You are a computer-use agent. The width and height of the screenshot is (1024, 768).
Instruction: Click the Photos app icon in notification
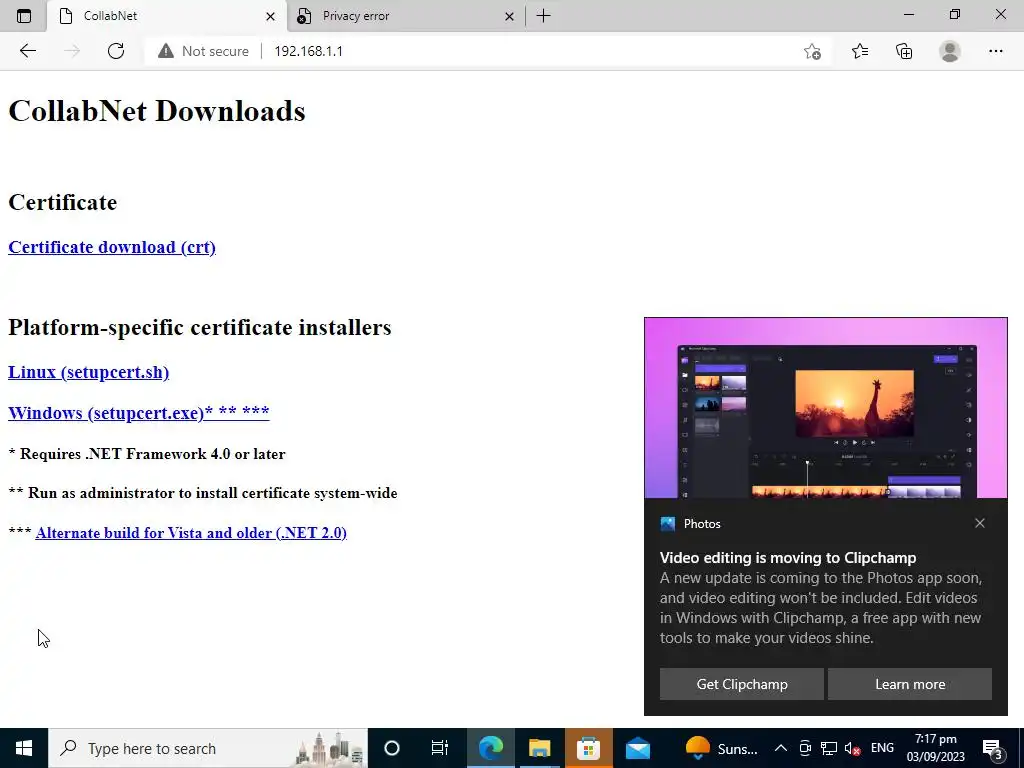667,524
